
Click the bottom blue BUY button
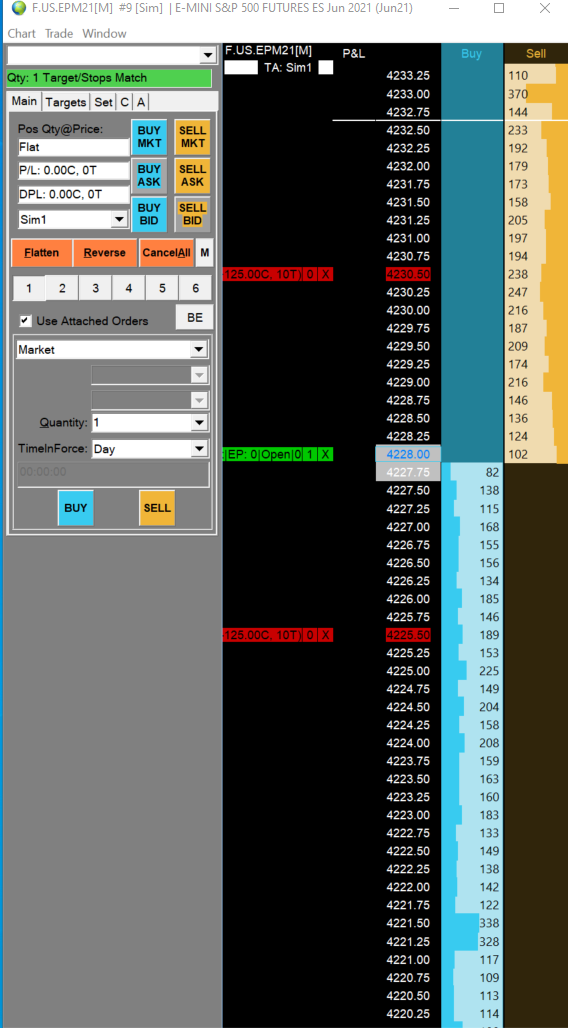pos(75,508)
